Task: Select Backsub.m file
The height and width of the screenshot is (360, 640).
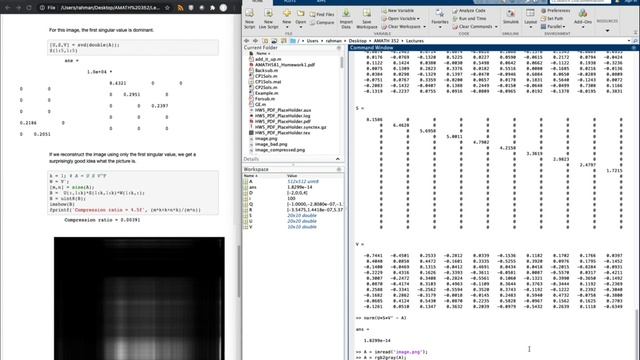Action: 266,71
